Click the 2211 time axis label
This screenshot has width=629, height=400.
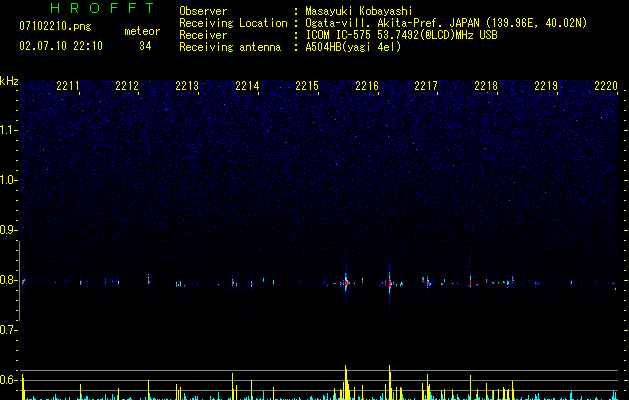click(68, 86)
